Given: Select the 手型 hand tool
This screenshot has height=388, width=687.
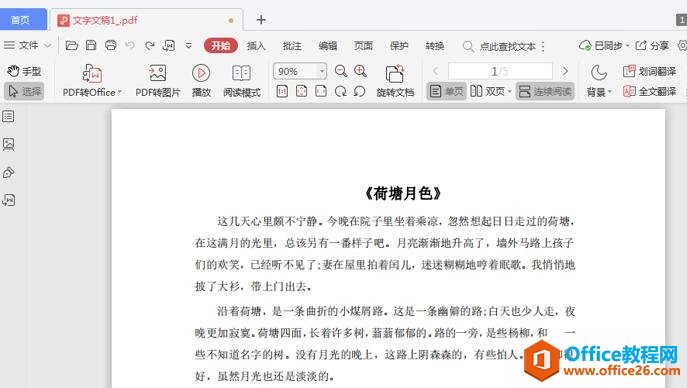Looking at the screenshot, I should tap(24, 71).
